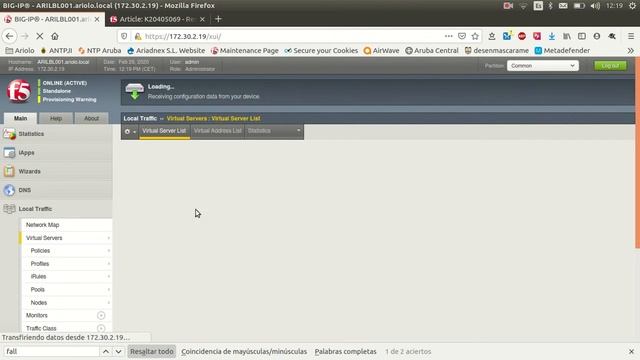This screenshot has width=640, height=360.
Task: Open AirWave bookmark
Action: [382, 51]
